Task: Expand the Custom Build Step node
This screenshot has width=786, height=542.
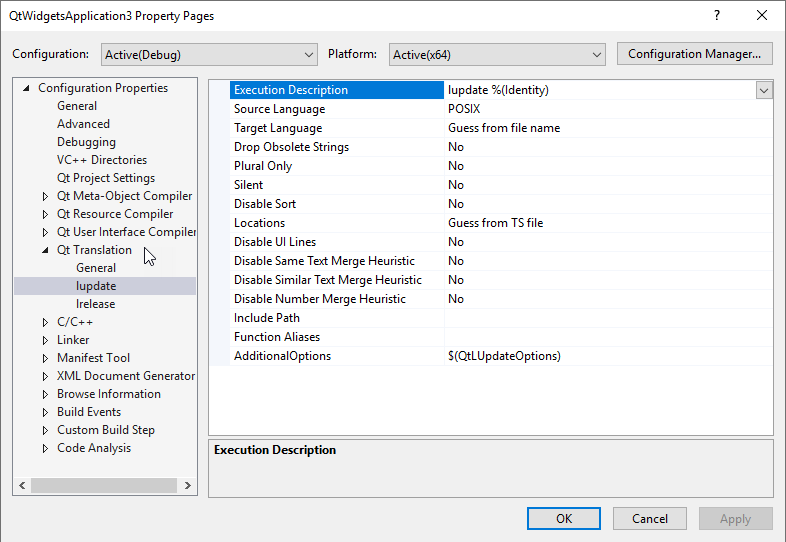Action: pos(45,431)
